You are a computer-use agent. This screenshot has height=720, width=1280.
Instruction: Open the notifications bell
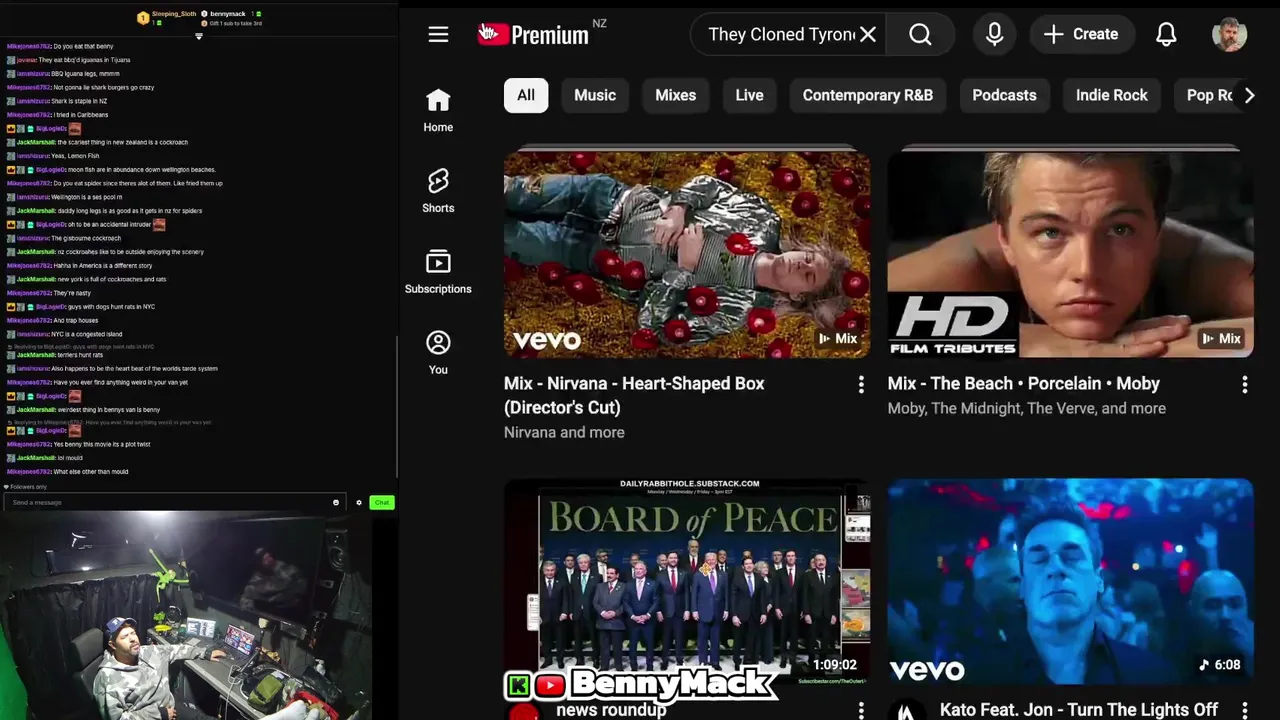[1166, 35]
